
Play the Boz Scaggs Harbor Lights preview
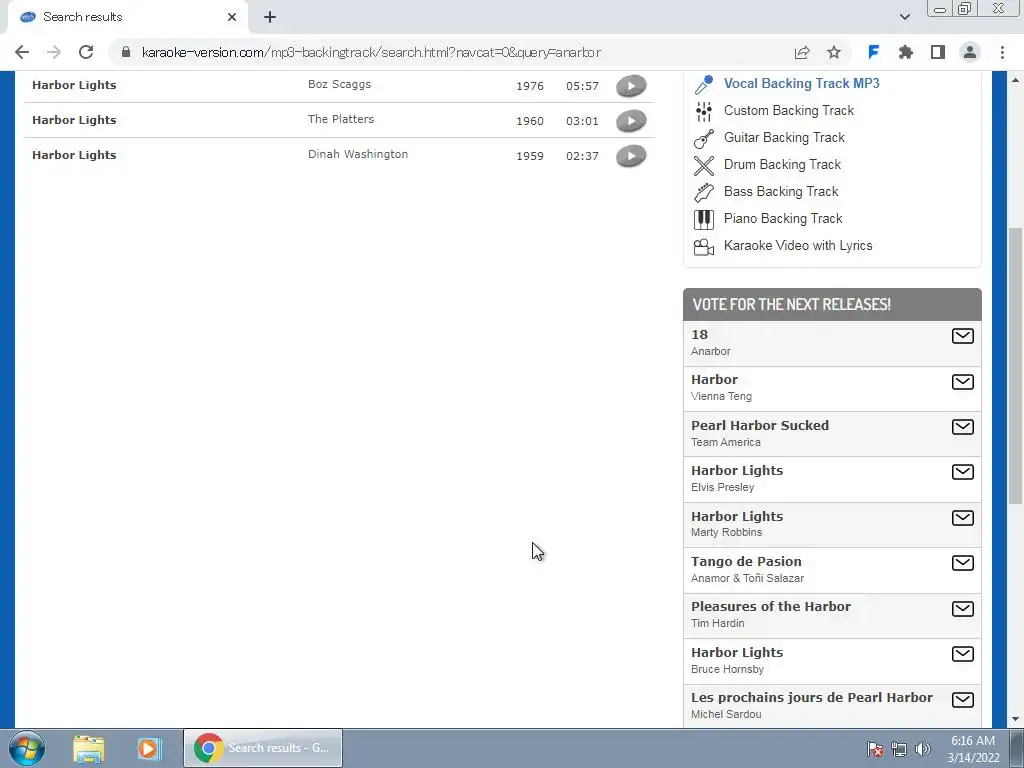[631, 86]
